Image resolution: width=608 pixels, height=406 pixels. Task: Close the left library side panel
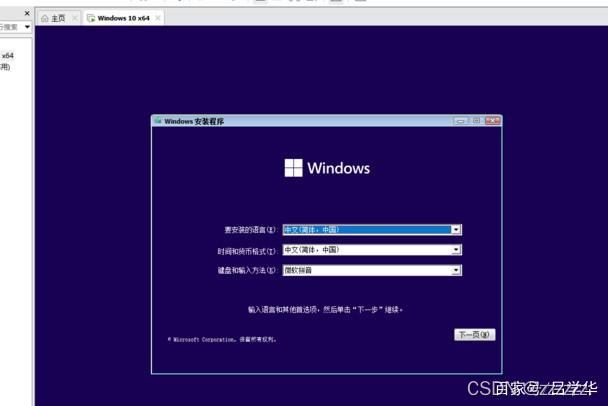tap(27, 13)
